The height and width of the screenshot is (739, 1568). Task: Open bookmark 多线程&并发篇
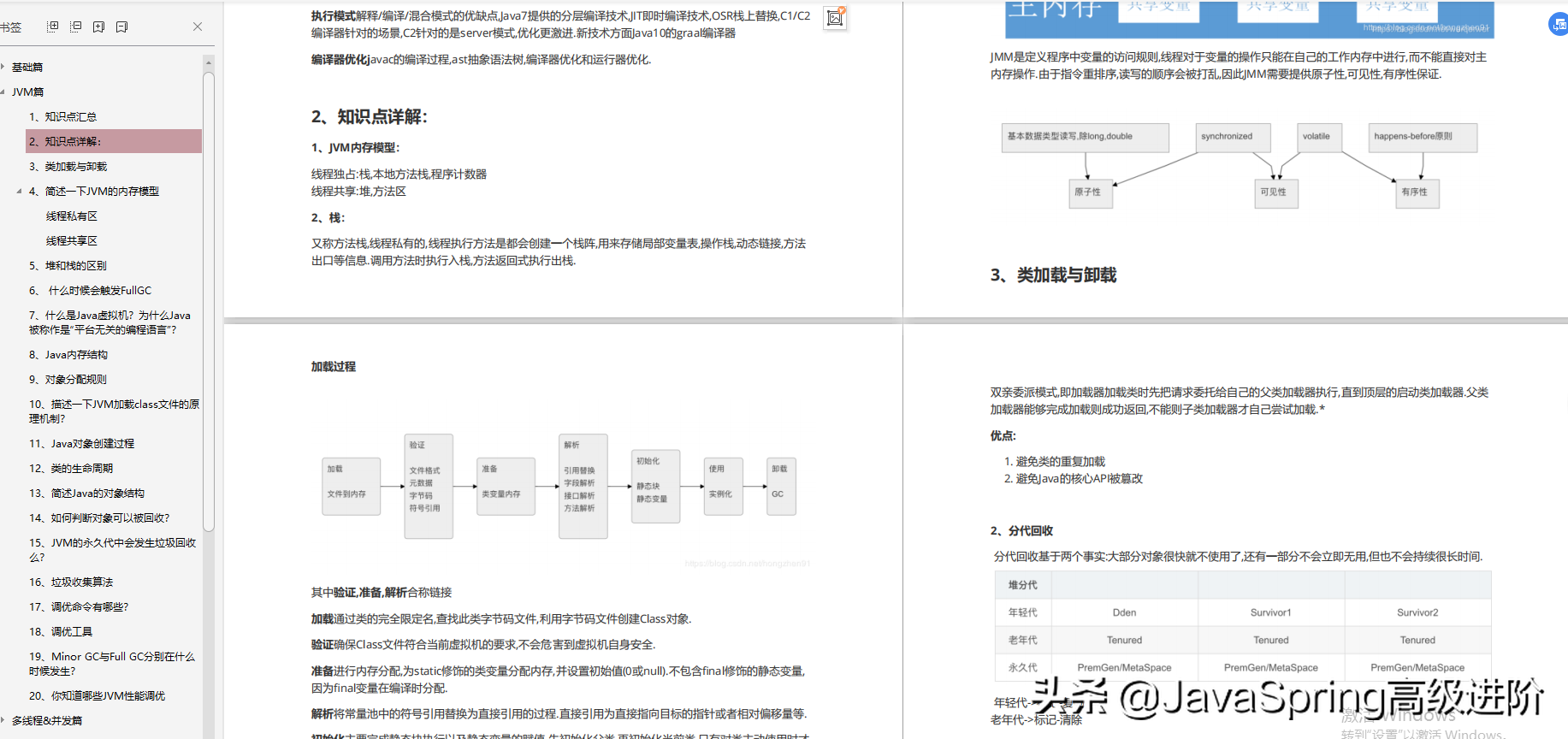(47, 720)
